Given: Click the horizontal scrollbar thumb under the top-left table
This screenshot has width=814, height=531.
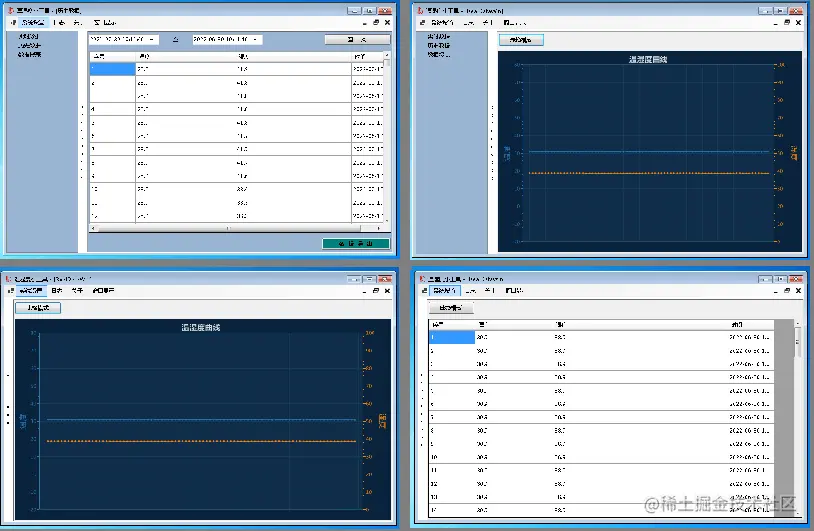Looking at the screenshot, I should click(x=228, y=228).
